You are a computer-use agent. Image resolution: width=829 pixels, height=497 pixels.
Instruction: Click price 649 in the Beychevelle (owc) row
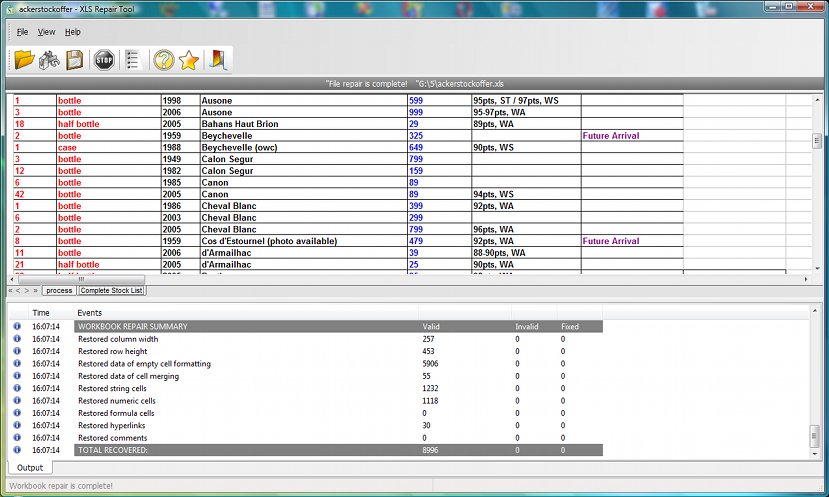pos(439,147)
